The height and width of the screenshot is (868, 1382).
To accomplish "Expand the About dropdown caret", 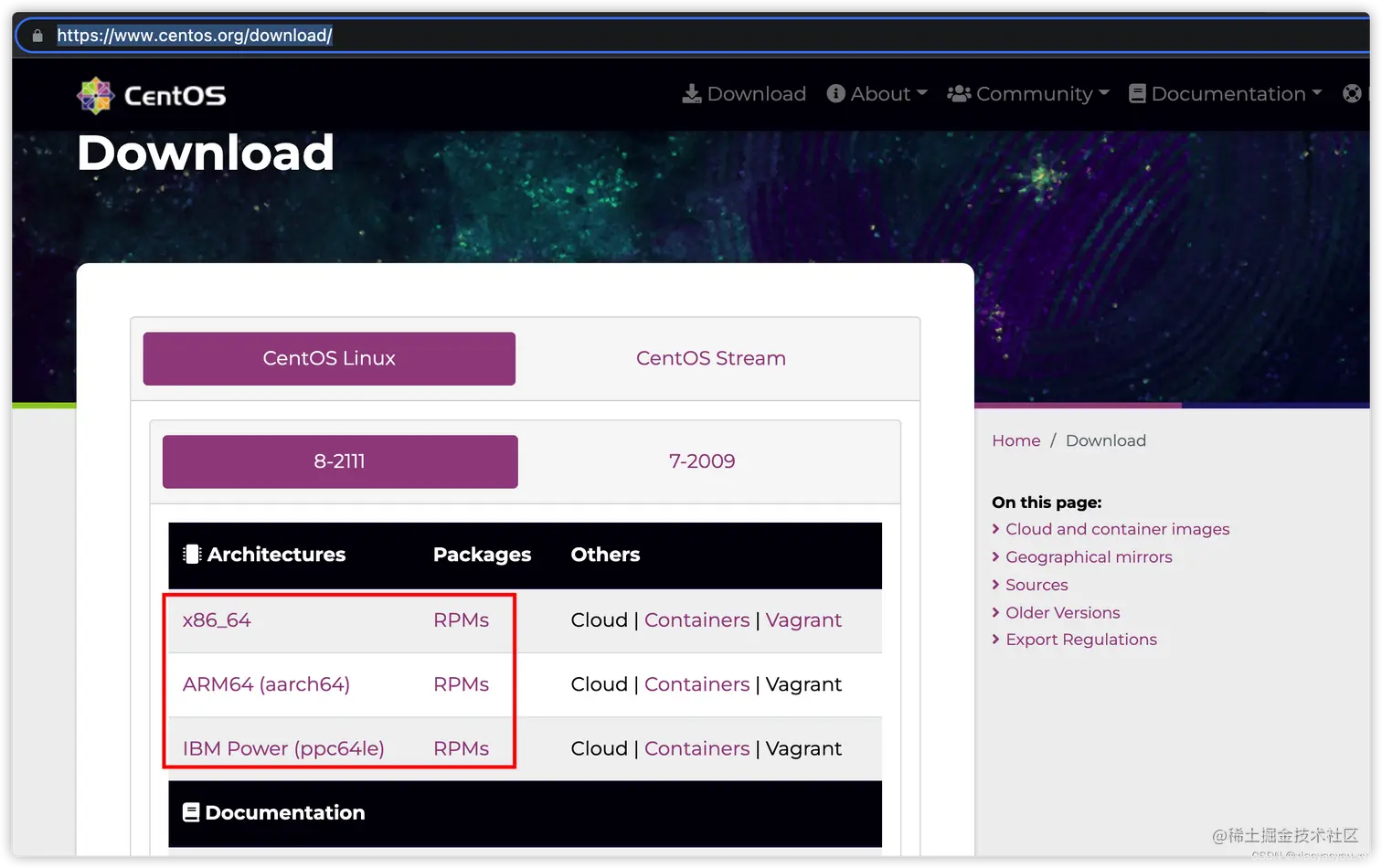I will pyautogui.click(x=921, y=93).
